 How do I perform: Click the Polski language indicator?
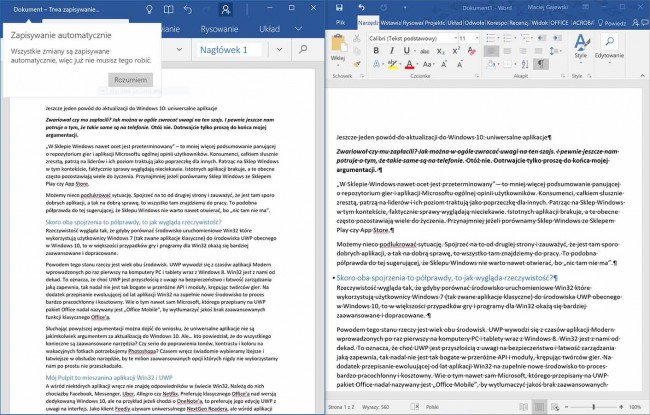[432, 407]
